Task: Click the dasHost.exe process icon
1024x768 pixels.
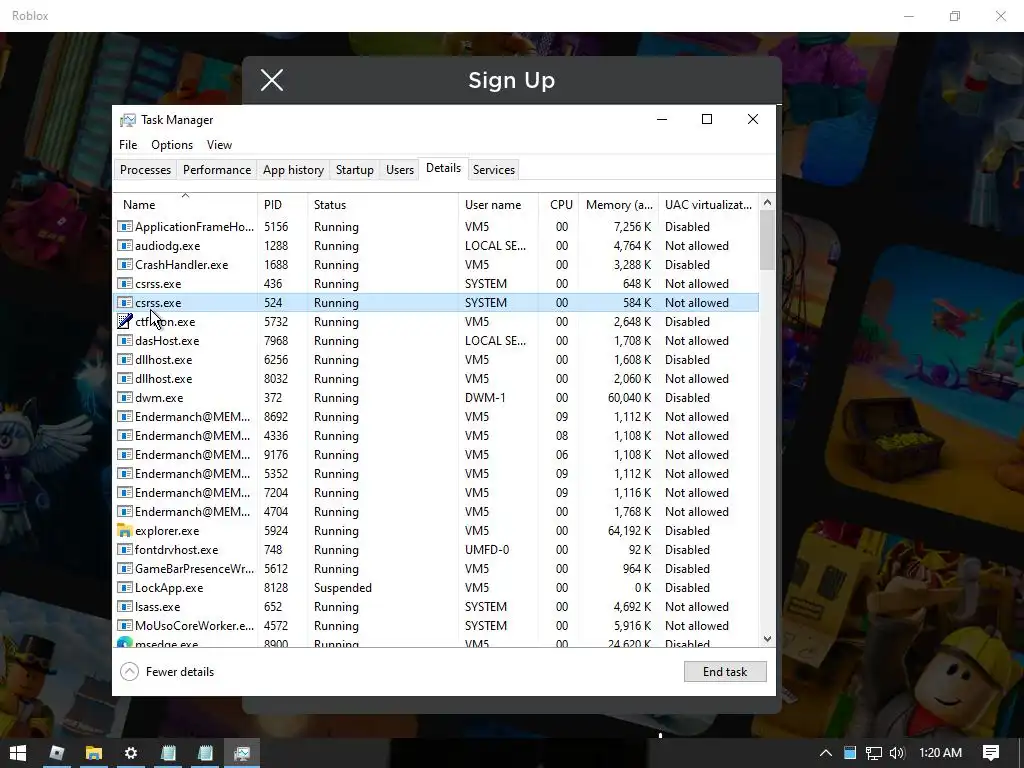Action: pos(124,340)
